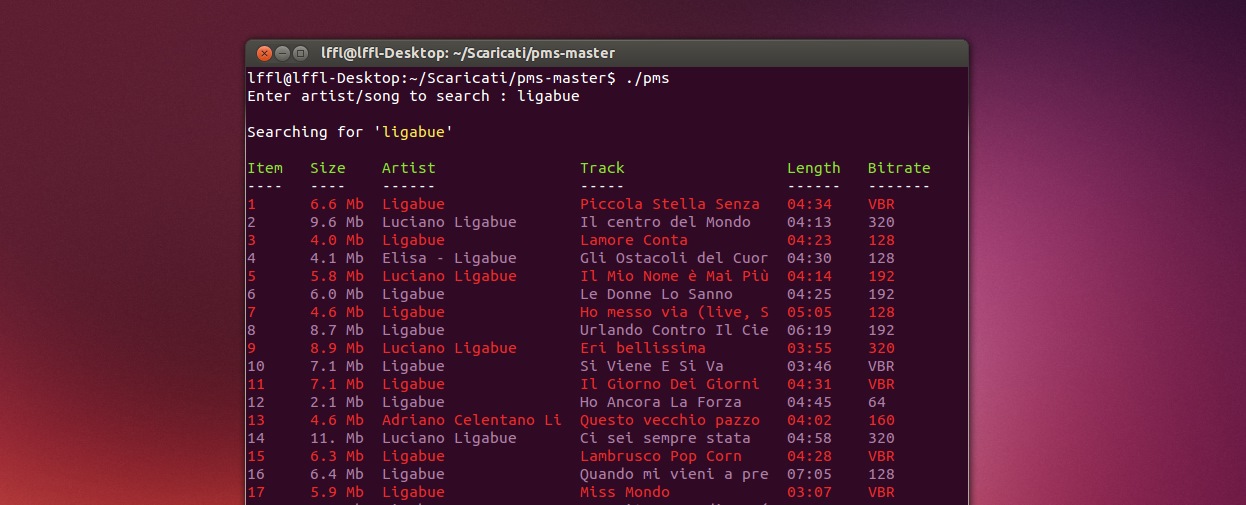Click Luciano Ligabue artist in item 2 row
The image size is (1246, 505).
click(449, 222)
